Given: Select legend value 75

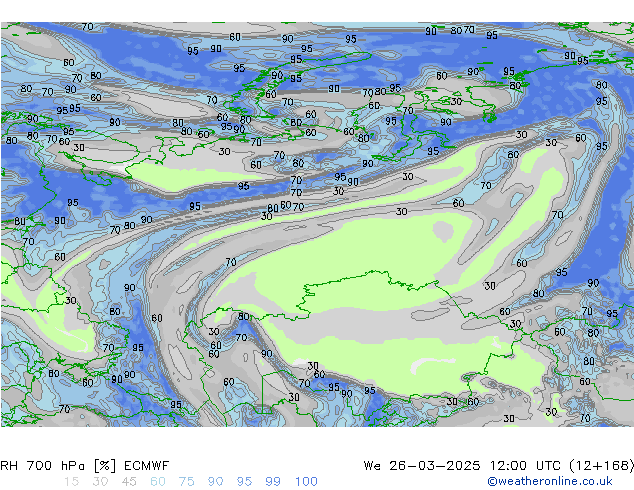Looking at the screenshot, I should coord(186,482).
